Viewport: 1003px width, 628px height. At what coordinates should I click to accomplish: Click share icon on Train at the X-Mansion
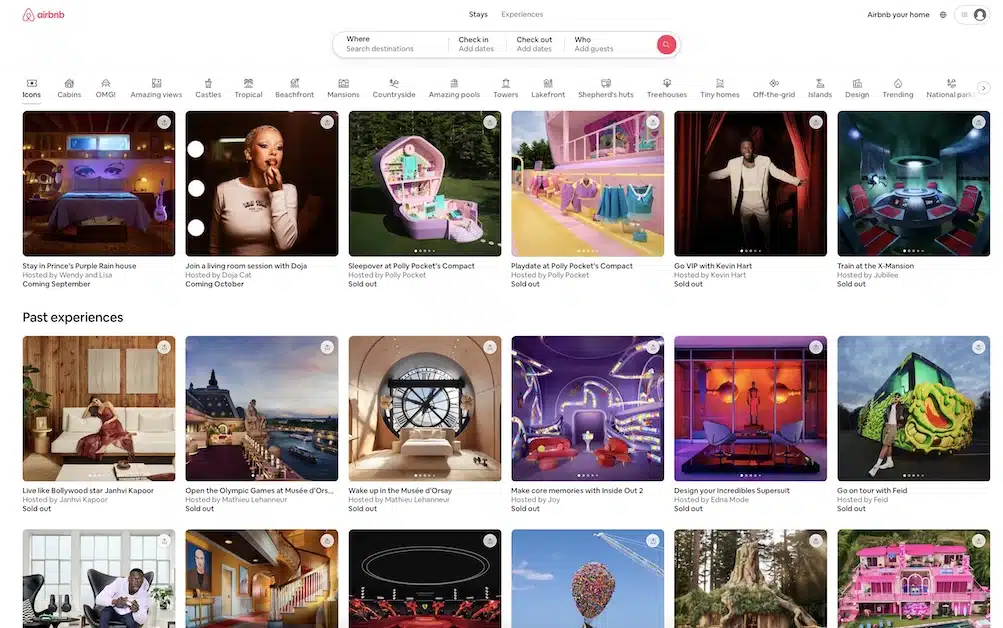[979, 122]
